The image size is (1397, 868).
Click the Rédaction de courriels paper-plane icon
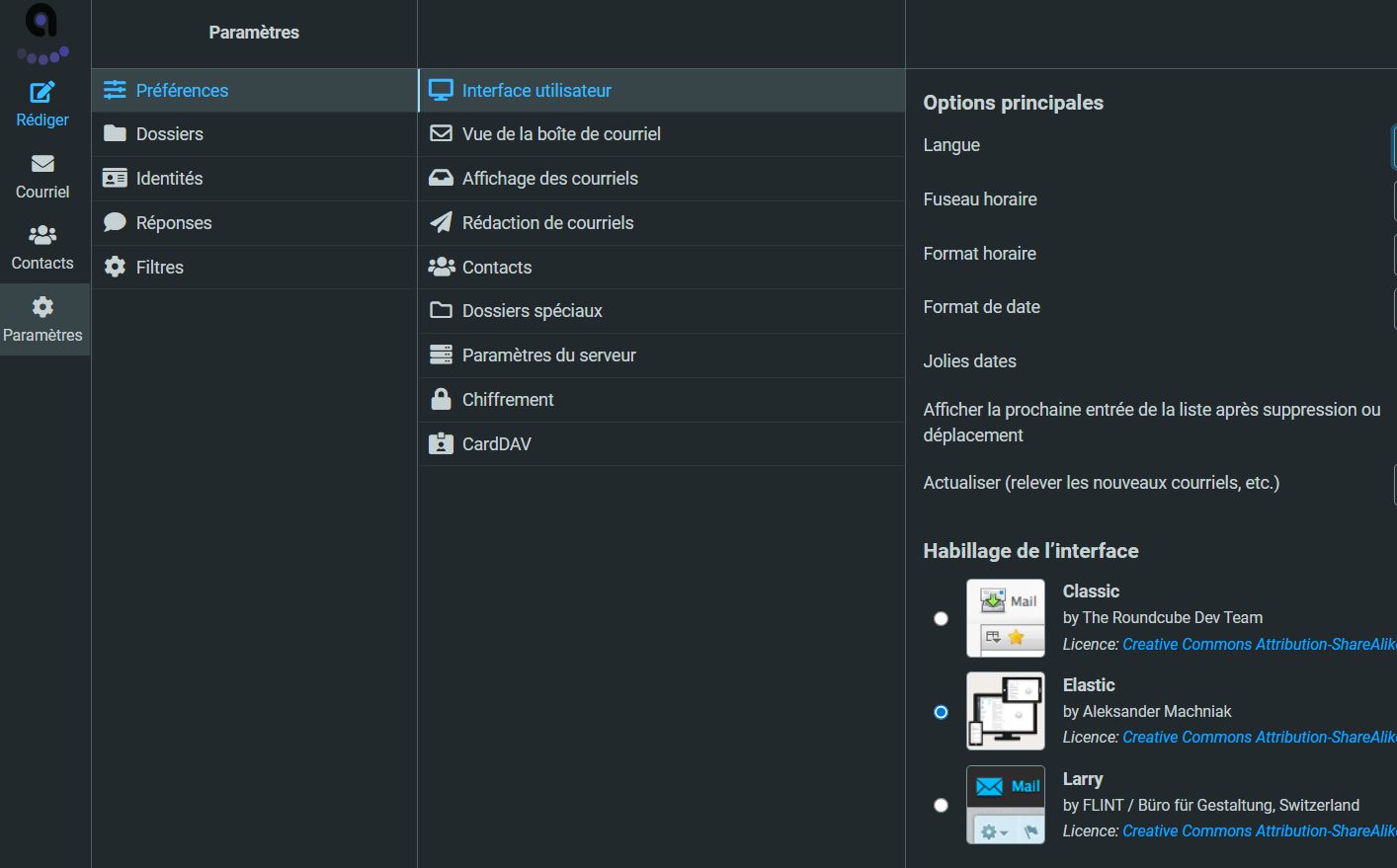(441, 222)
